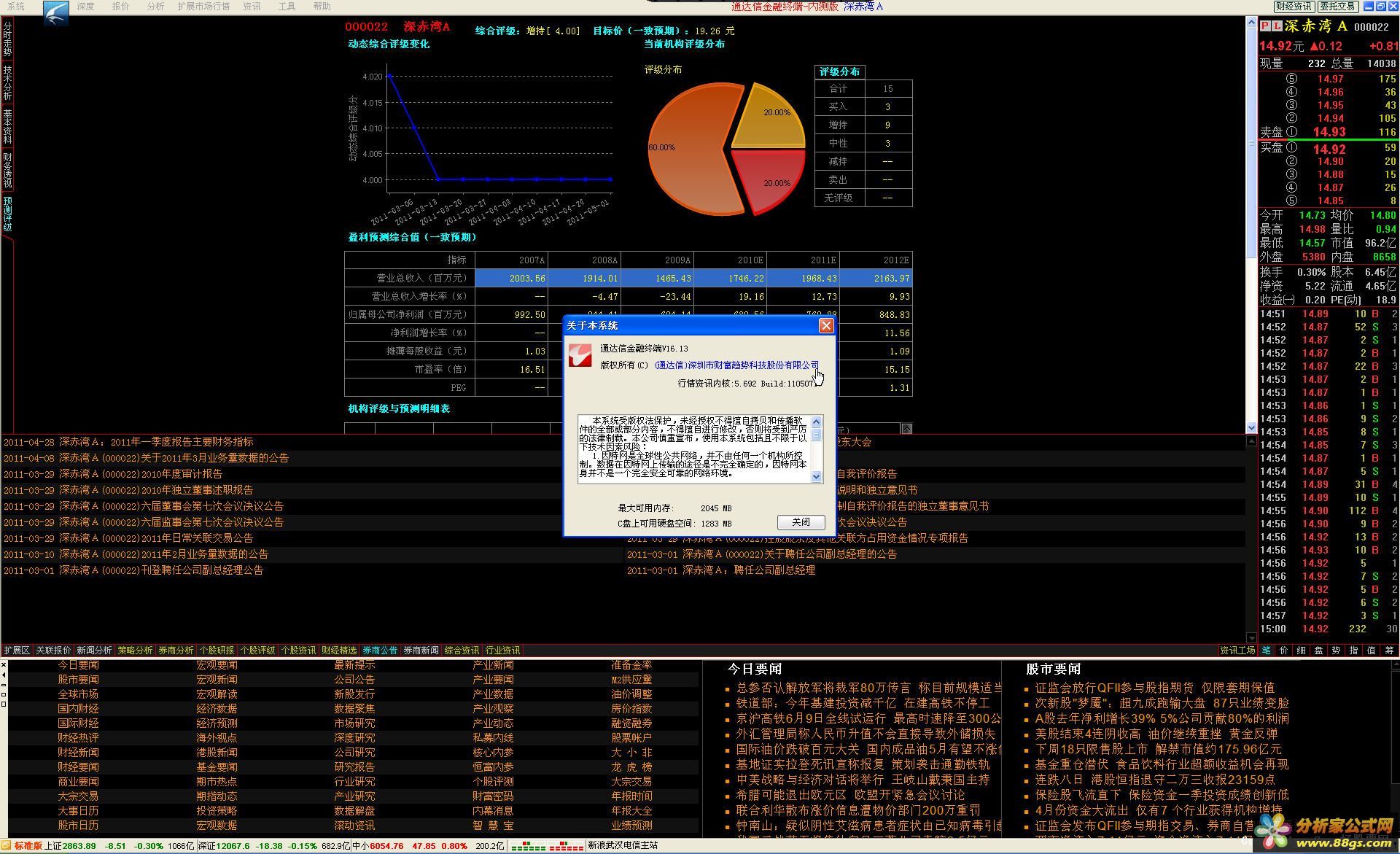Click 新浪武汉电信主站 server label
This screenshot has width=1400, height=854.
pyautogui.click(x=623, y=846)
